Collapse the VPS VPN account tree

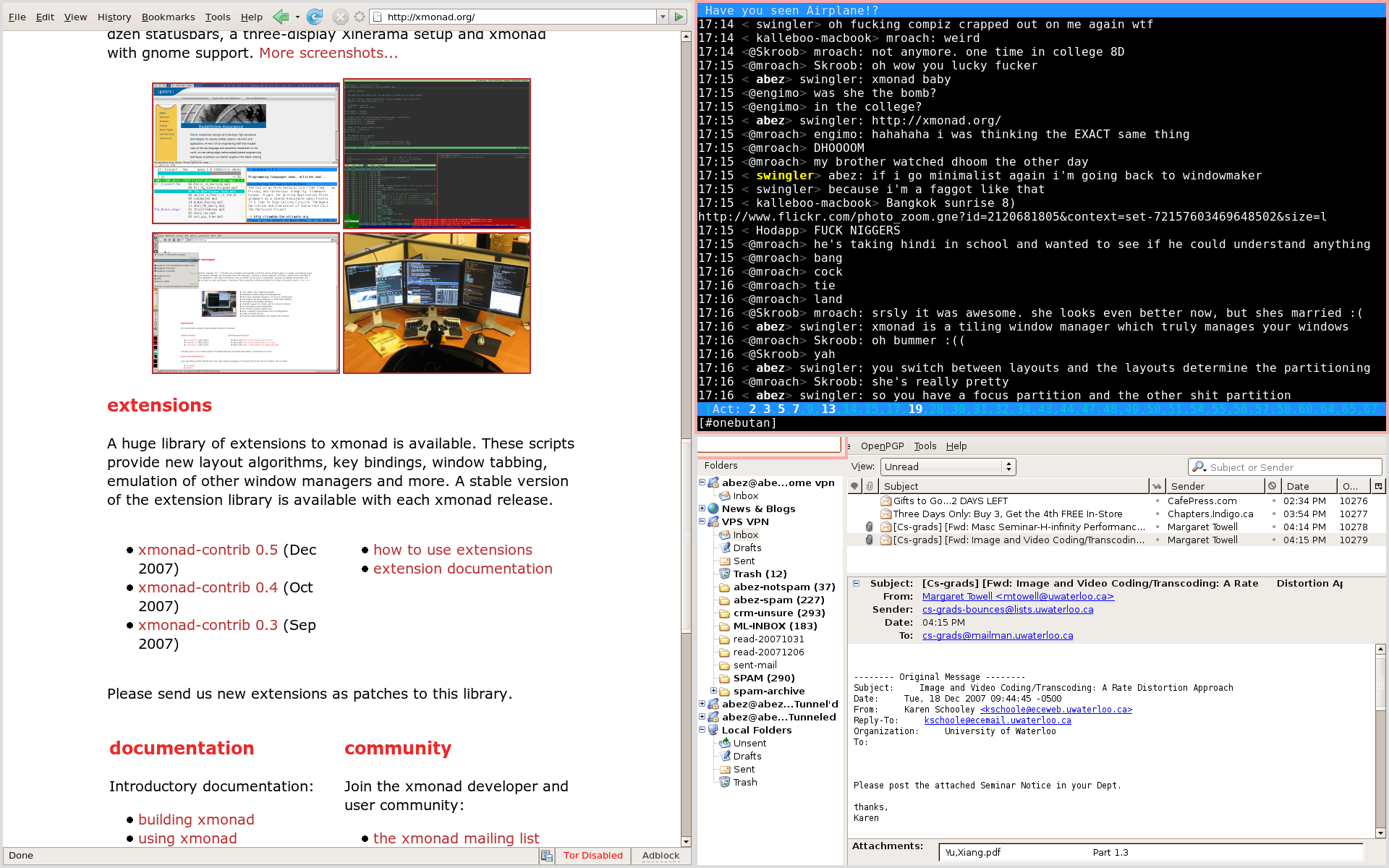click(x=702, y=522)
